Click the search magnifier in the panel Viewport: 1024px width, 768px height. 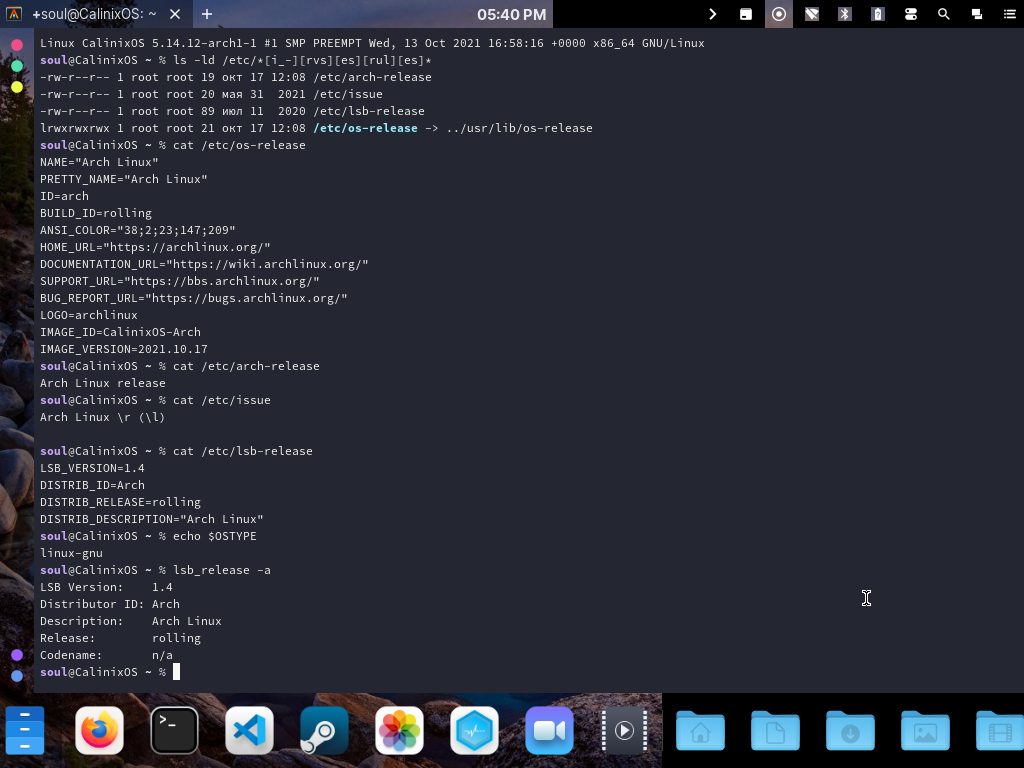click(944, 14)
